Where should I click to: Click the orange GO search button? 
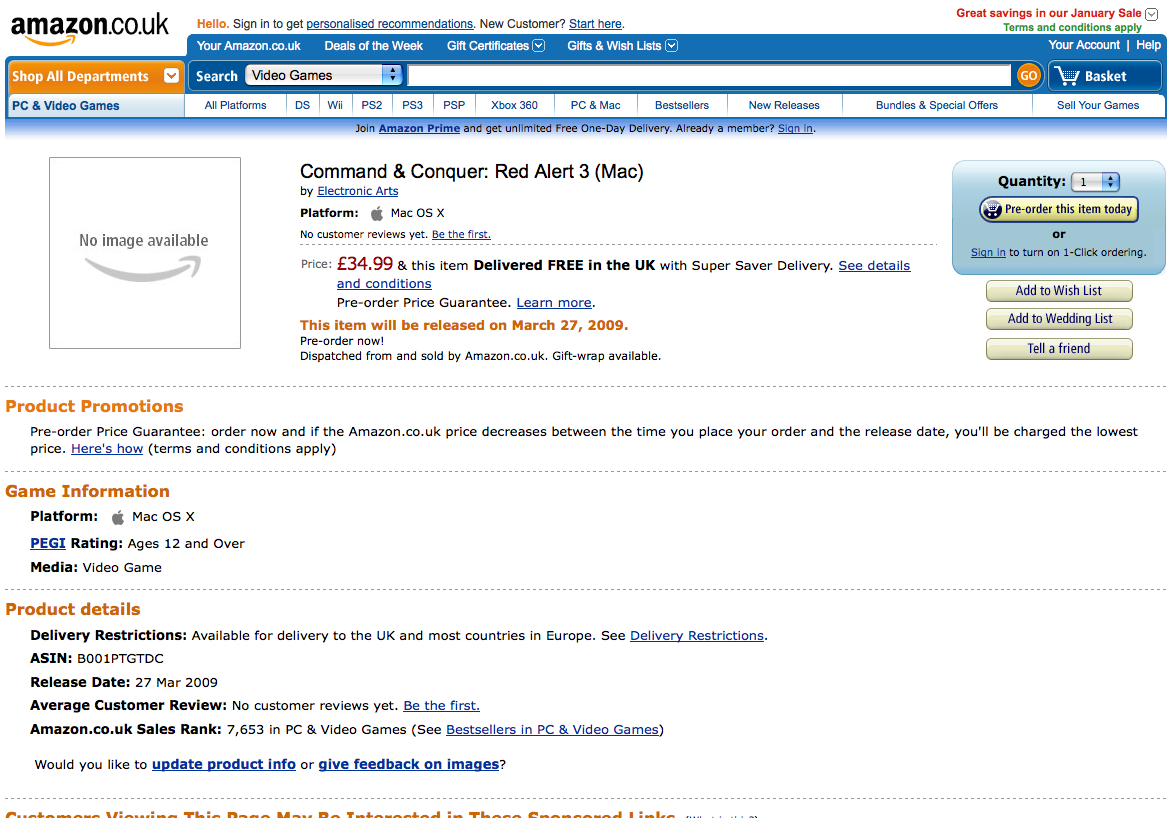click(x=1029, y=75)
